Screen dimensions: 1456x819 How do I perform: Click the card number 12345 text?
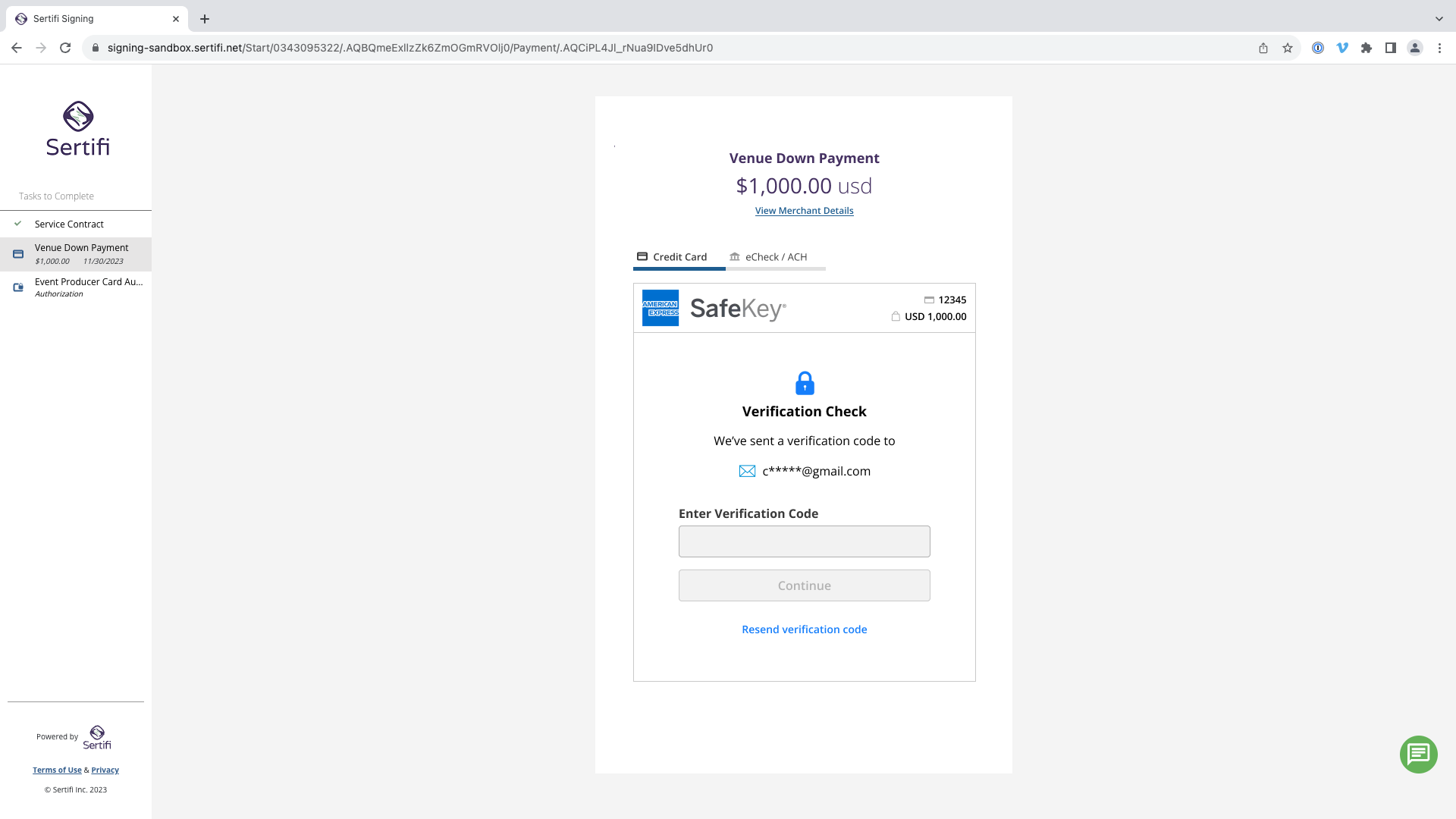tap(952, 300)
